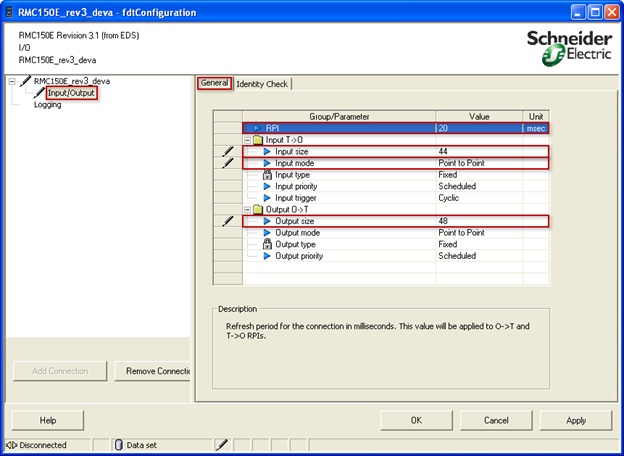
Task: Click the Disconnected status text
Action: [x=43, y=445]
